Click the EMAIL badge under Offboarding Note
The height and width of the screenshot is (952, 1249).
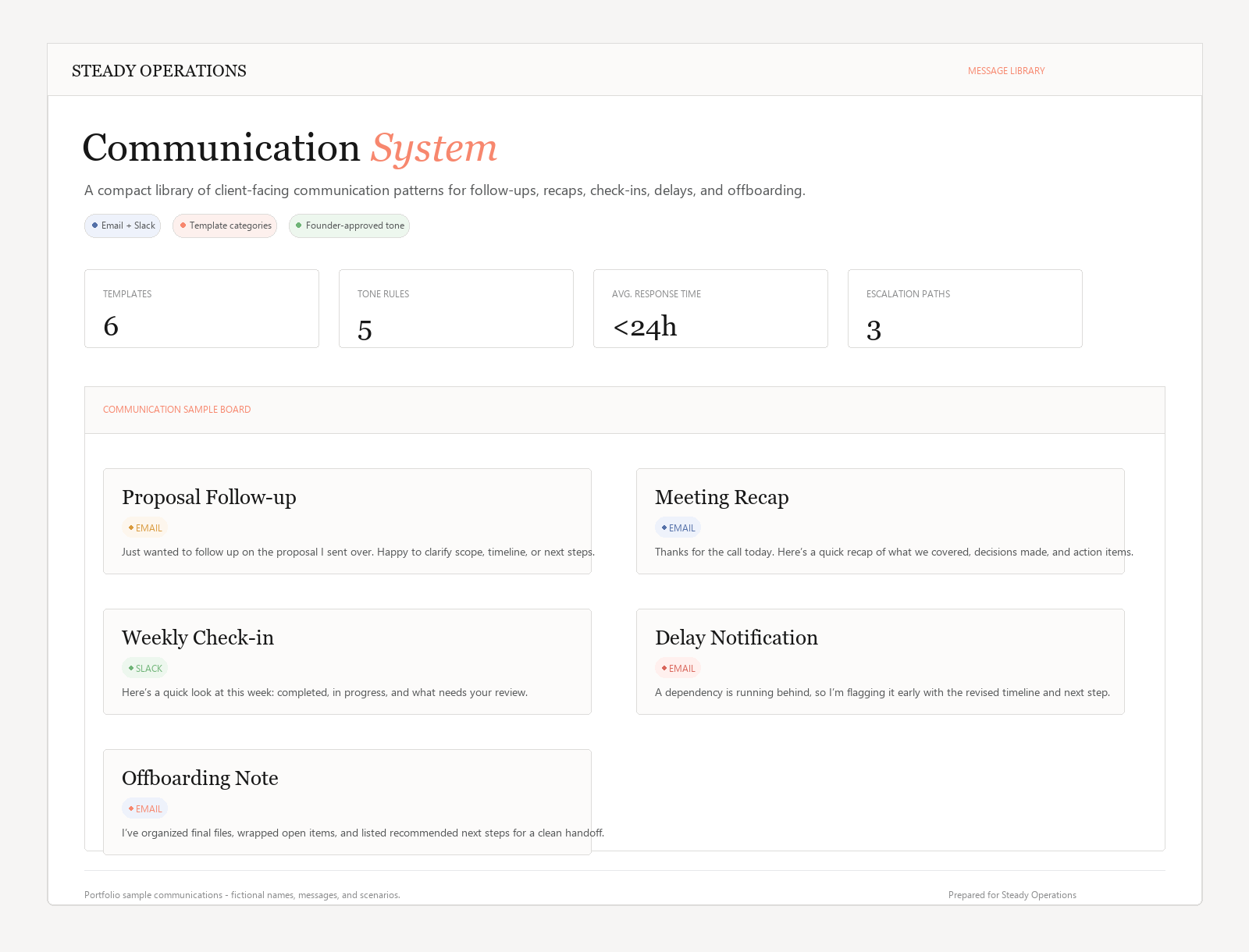pyautogui.click(x=144, y=809)
